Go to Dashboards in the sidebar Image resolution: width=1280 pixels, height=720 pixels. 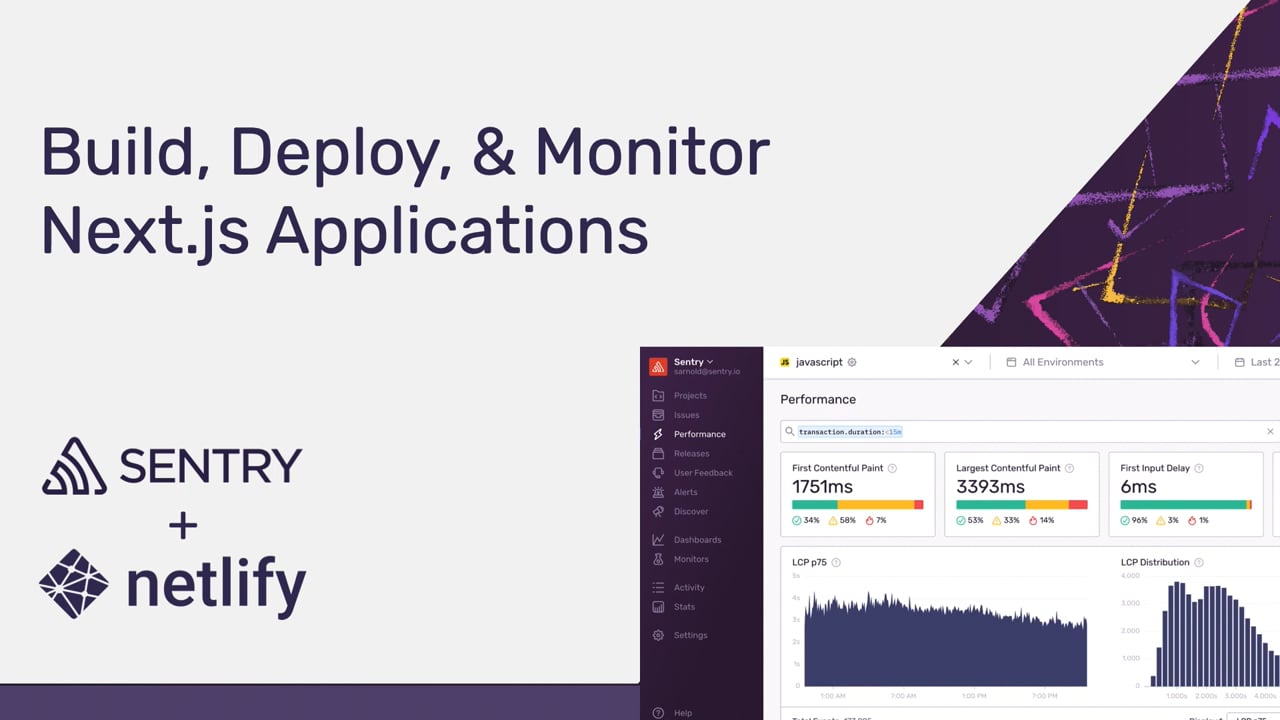click(x=697, y=540)
